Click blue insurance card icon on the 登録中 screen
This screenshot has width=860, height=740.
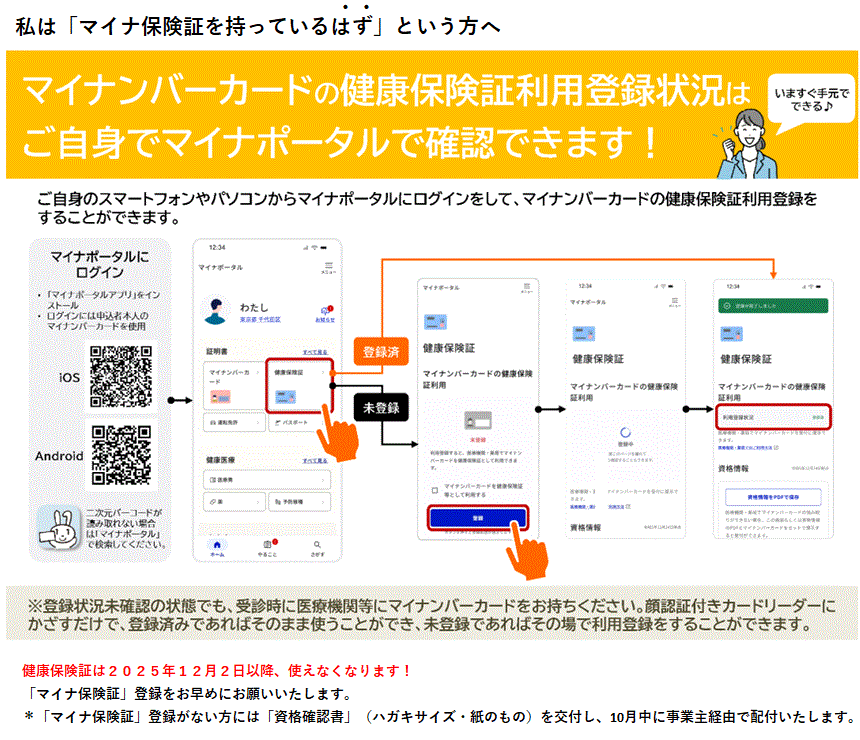584,334
